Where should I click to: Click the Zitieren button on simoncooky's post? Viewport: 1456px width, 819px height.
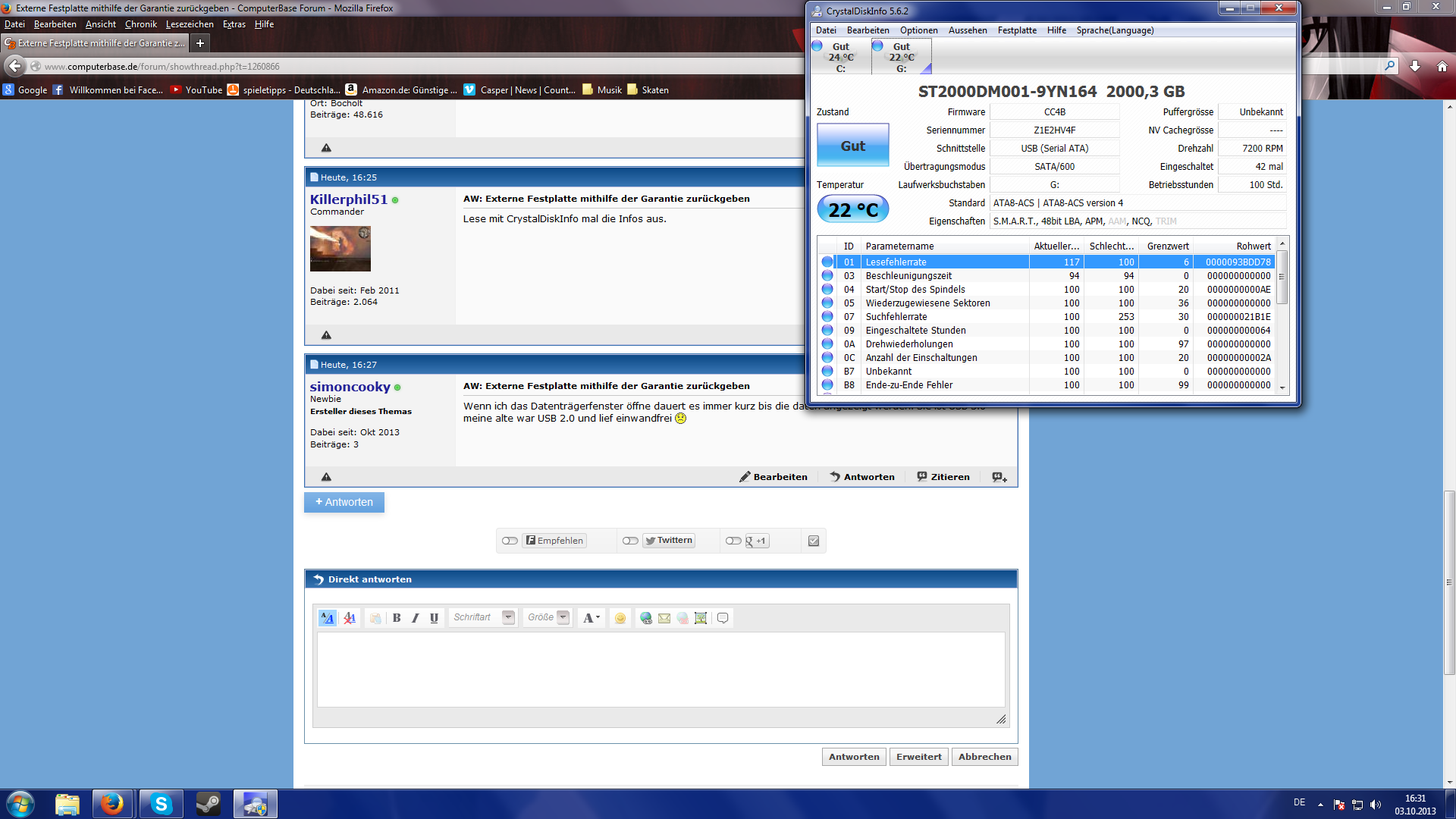click(943, 477)
